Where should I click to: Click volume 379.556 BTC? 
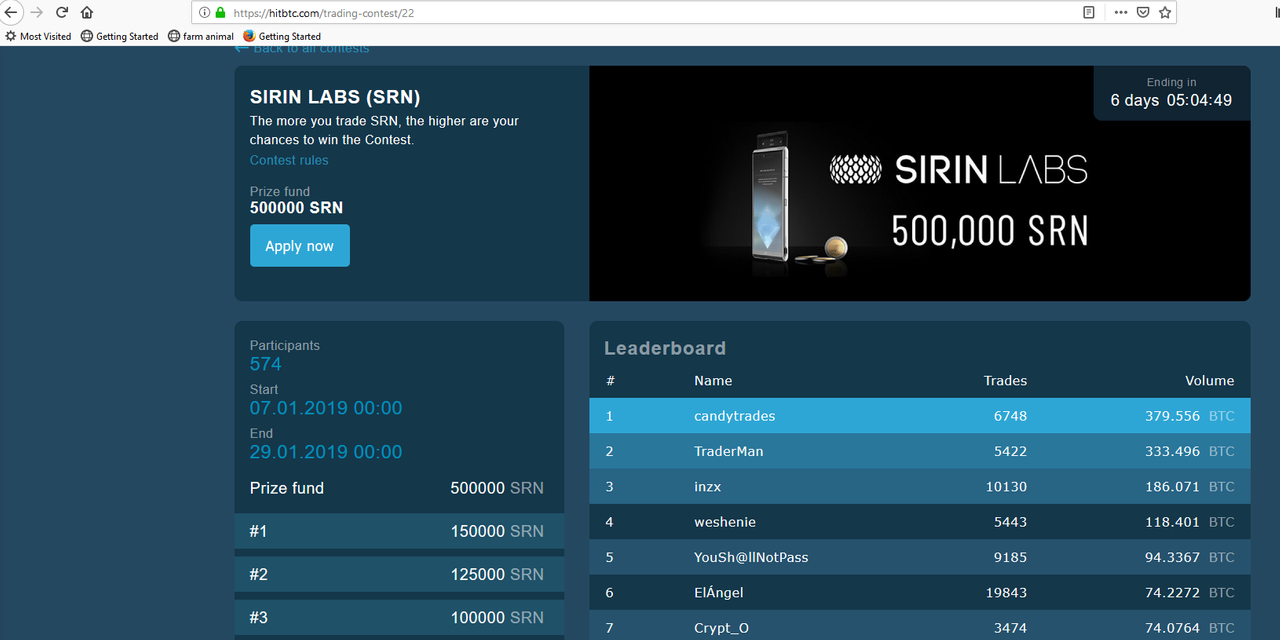click(x=1190, y=416)
